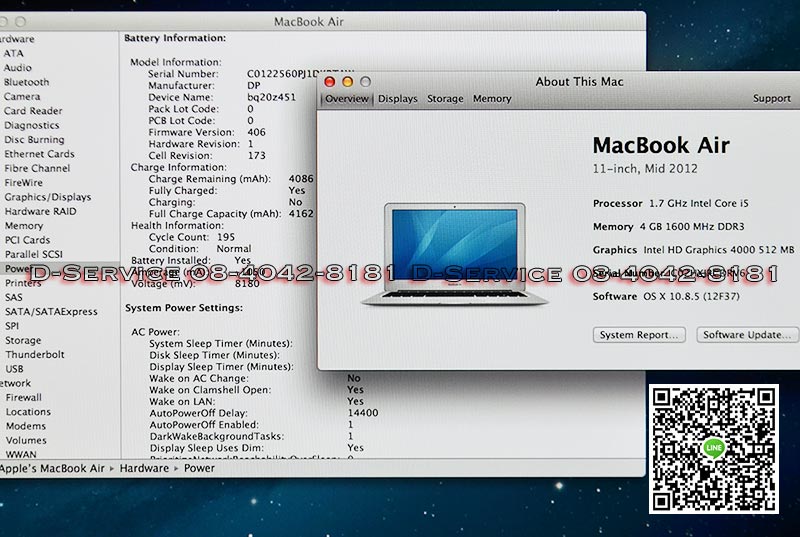Select Disc Burning in the sidebar
Image resolution: width=800 pixels, height=537 pixels.
click(x=34, y=139)
